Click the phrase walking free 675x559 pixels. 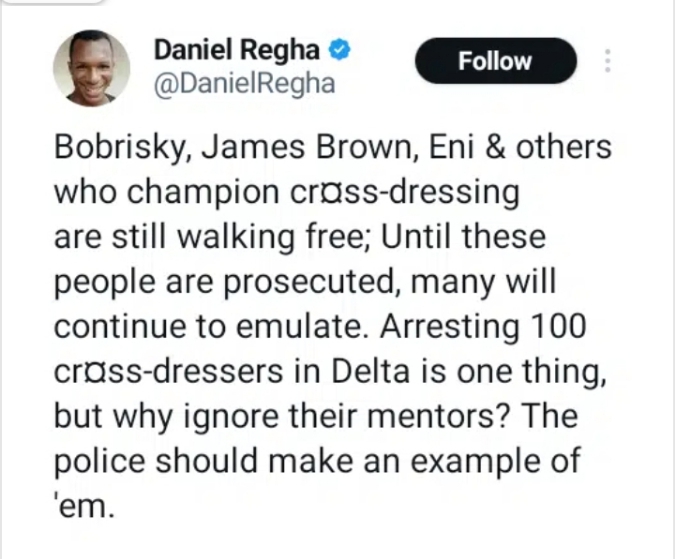pyautogui.click(x=269, y=237)
